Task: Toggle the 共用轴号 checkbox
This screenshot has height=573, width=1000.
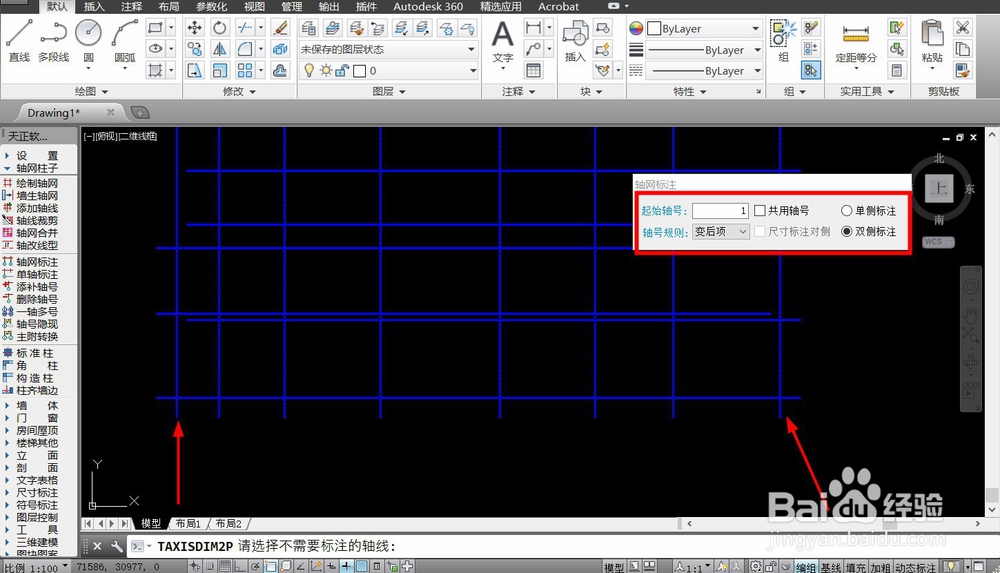Action: 760,211
